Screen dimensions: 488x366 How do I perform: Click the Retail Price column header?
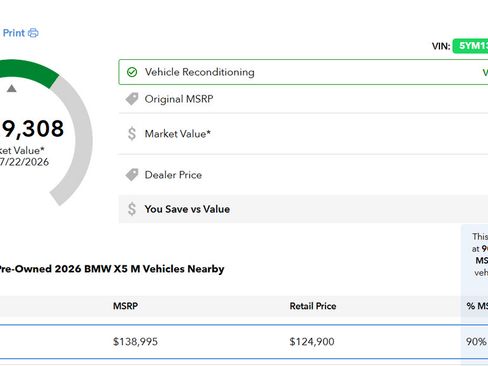click(313, 306)
